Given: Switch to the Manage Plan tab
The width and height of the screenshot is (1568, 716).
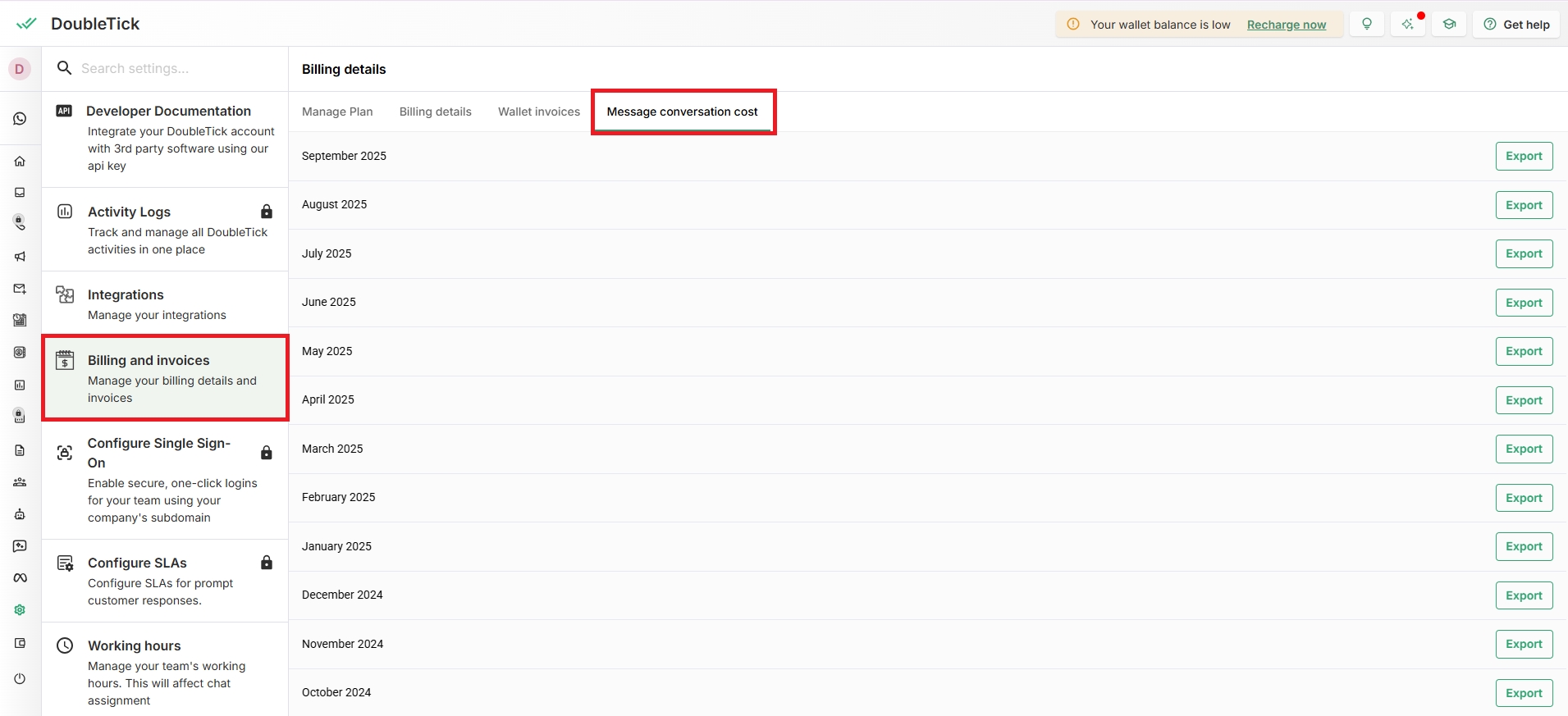Looking at the screenshot, I should click(x=337, y=112).
